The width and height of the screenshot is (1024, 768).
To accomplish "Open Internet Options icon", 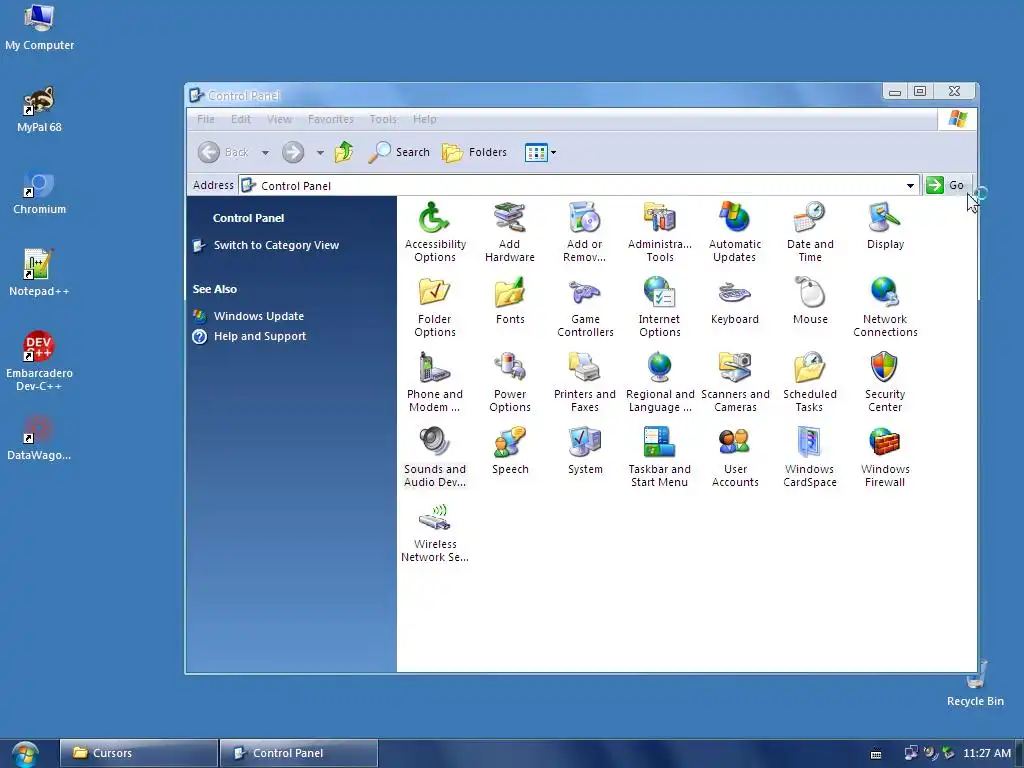I will tap(660, 307).
